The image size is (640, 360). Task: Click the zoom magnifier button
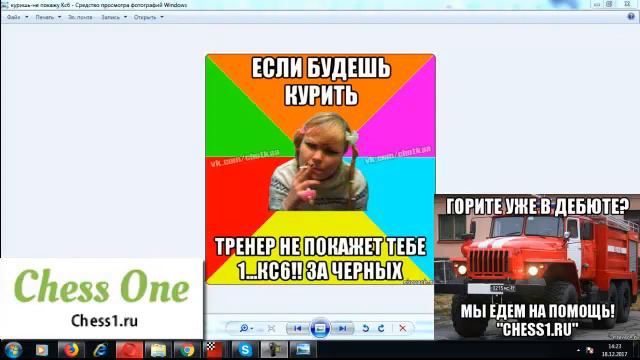246,328
